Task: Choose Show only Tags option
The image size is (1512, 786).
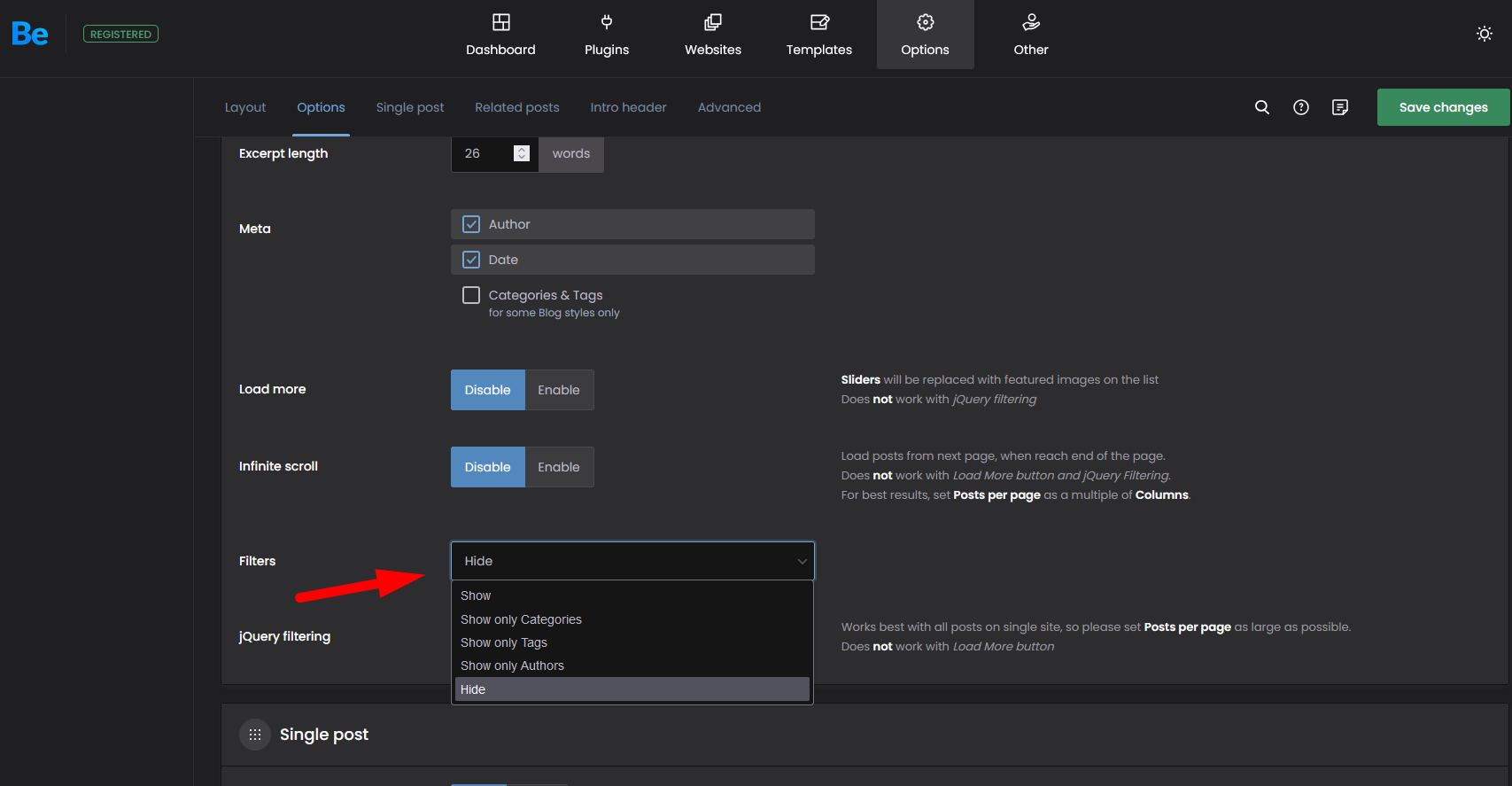Action: pos(632,642)
